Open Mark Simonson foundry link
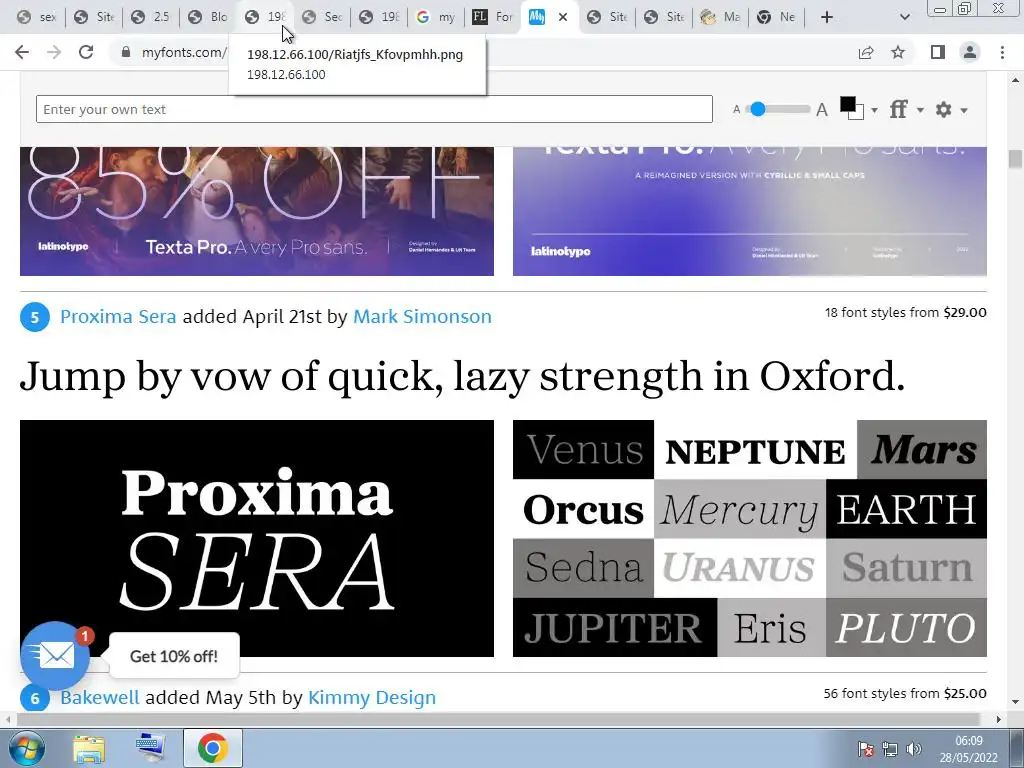Image resolution: width=1024 pixels, height=768 pixels. pos(423,317)
